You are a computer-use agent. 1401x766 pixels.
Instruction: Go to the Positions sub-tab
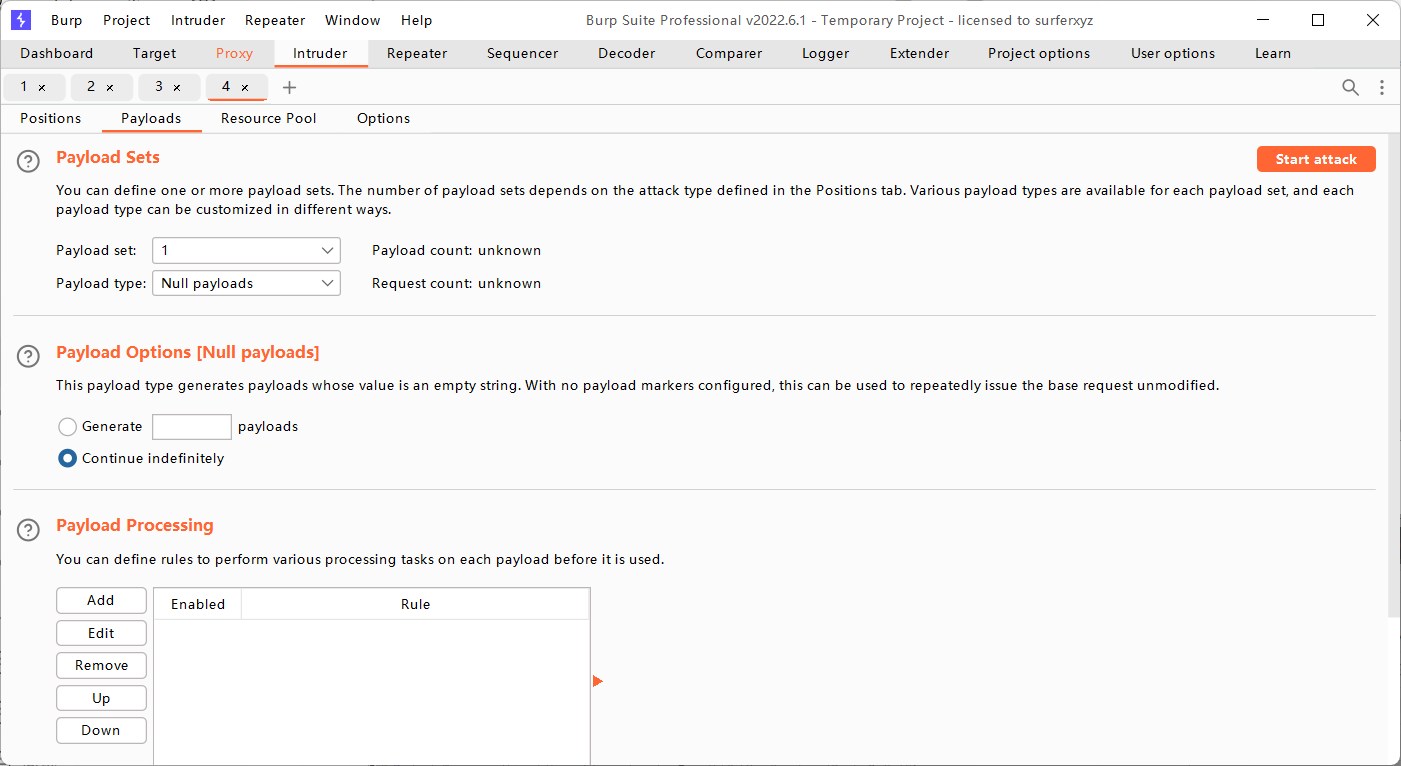[x=51, y=118]
